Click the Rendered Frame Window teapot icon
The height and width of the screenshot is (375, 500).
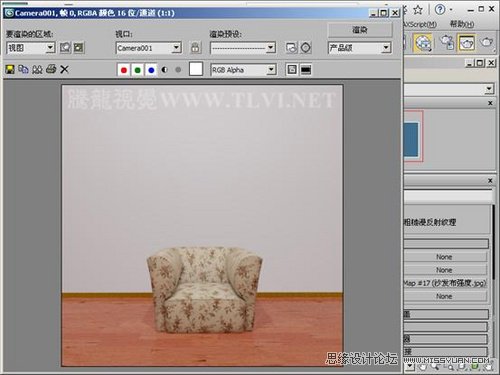[467, 43]
